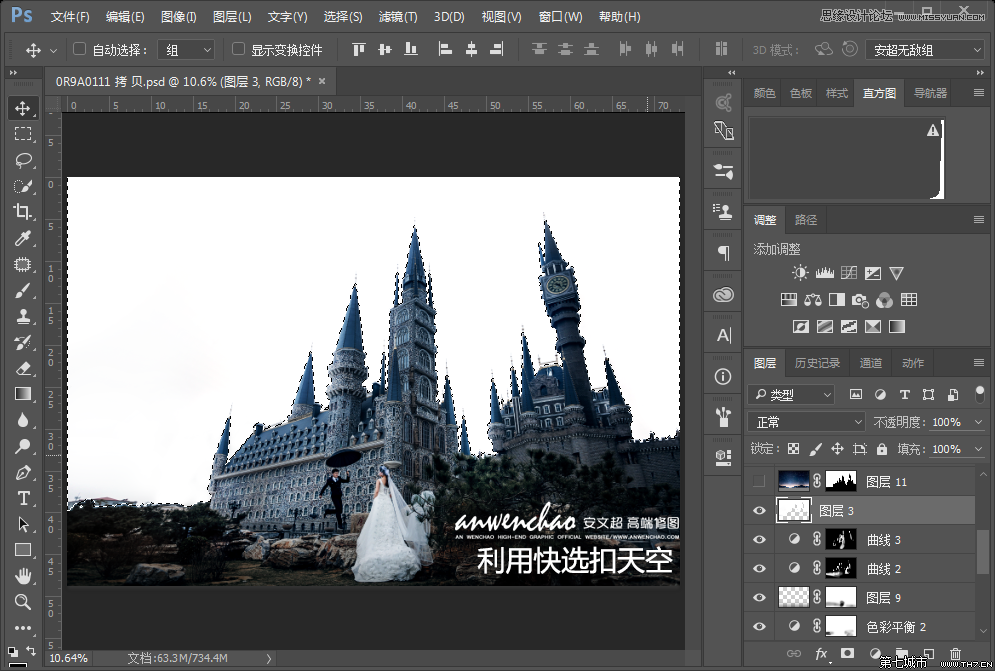The image size is (995, 671).
Task: Show 图层 11 visibility box
Action: (x=759, y=481)
